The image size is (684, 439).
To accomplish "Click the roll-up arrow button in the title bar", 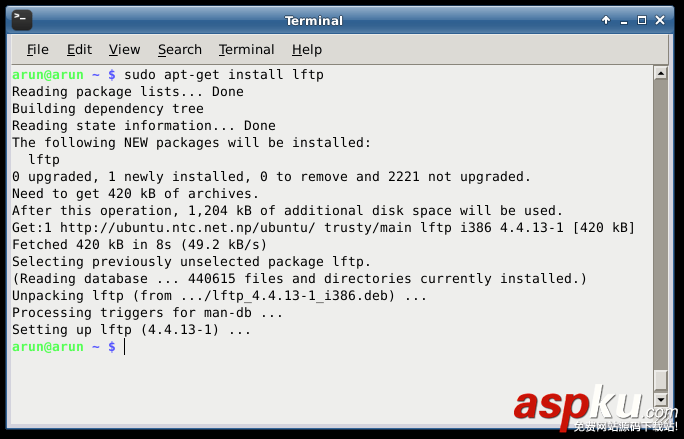I will click(606, 20).
